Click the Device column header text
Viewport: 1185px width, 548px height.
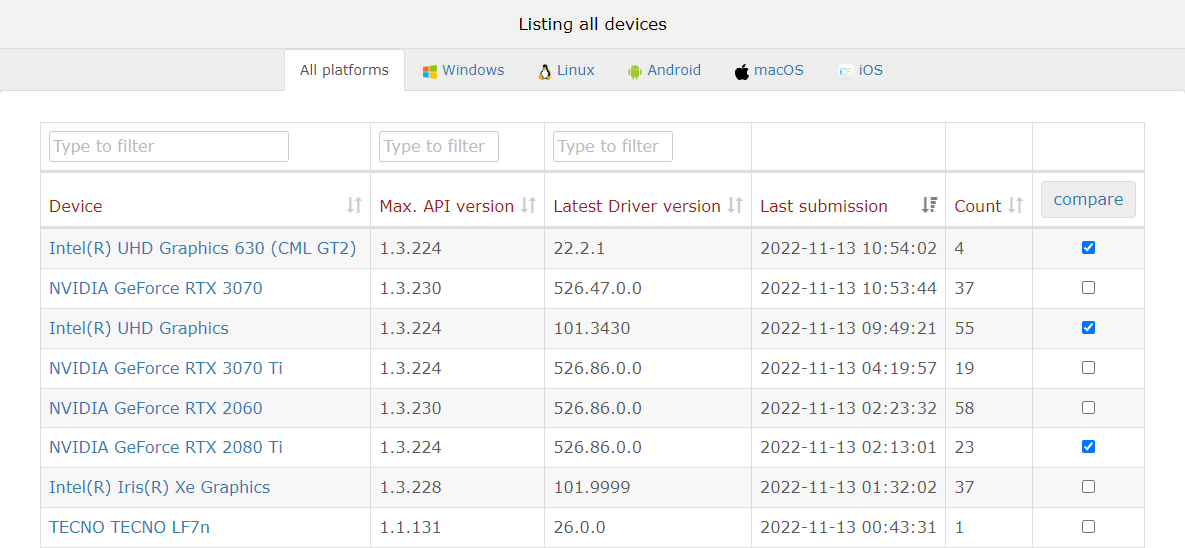tap(76, 206)
